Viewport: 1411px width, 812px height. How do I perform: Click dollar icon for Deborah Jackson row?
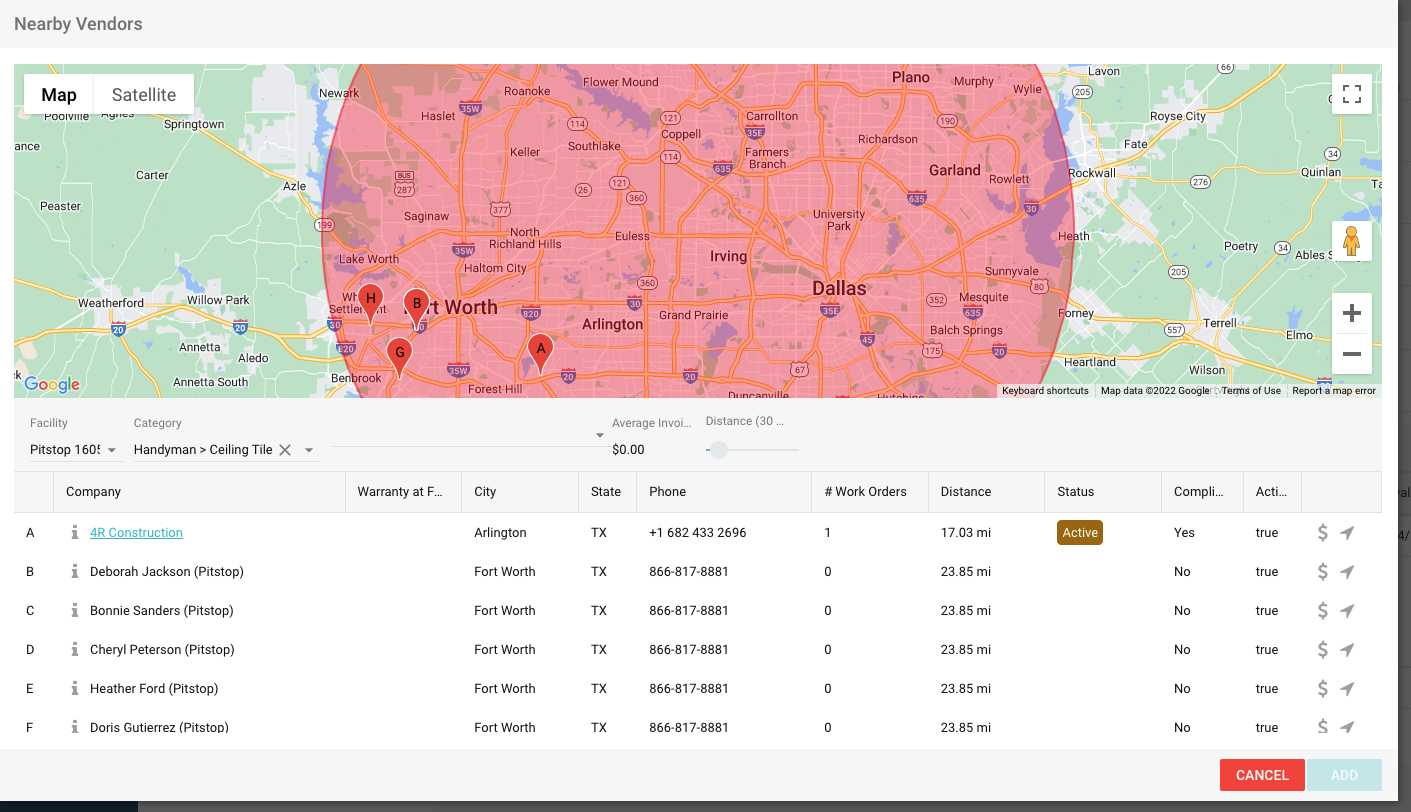pyautogui.click(x=1323, y=572)
